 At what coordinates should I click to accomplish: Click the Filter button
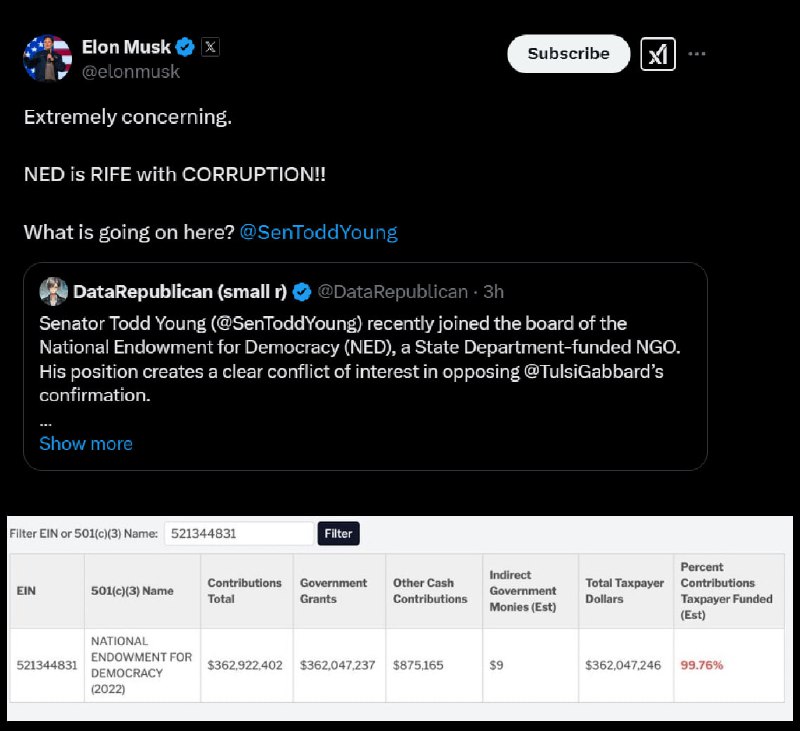(x=338, y=534)
